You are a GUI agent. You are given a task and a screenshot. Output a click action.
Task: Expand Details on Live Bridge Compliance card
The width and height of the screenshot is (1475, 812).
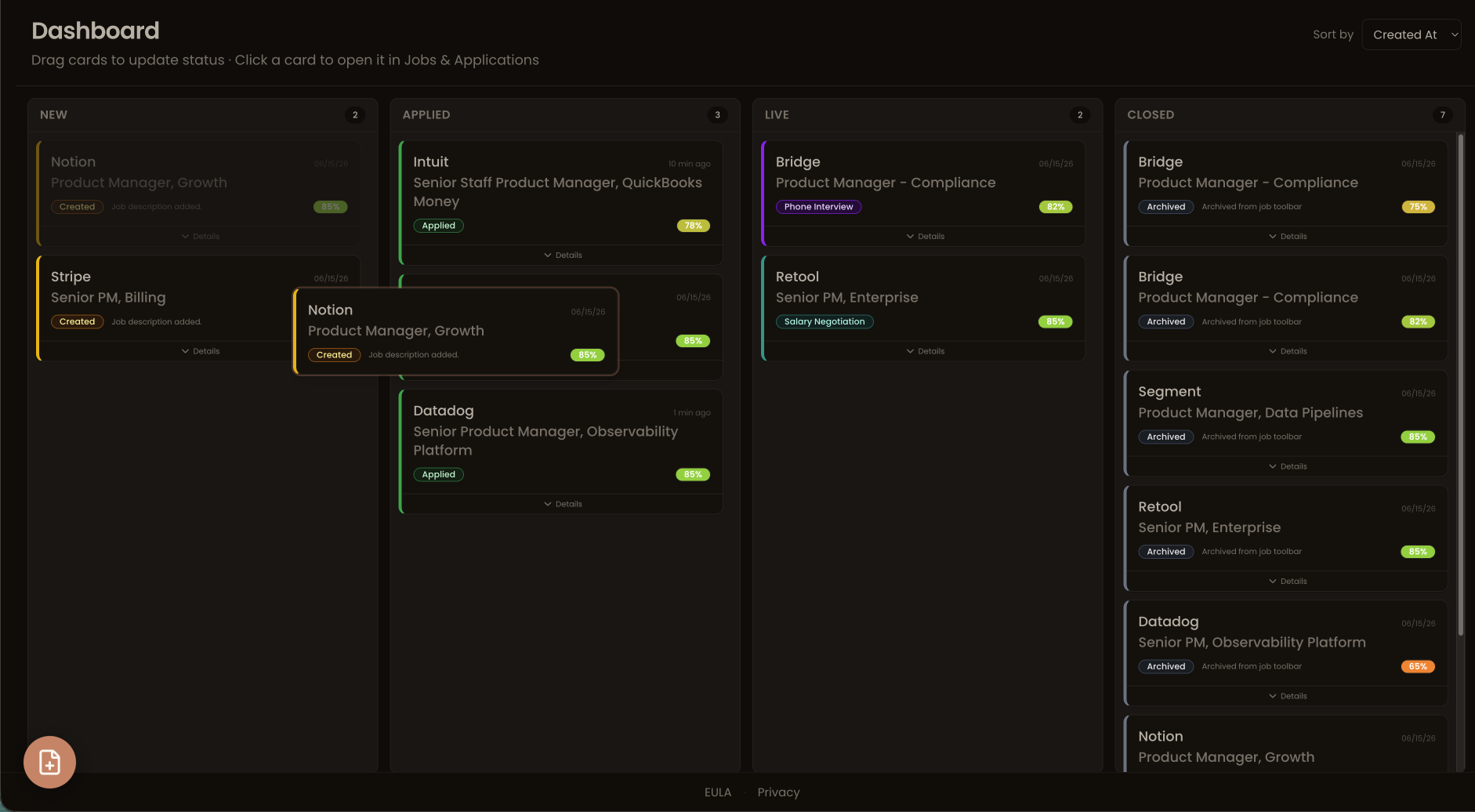click(926, 237)
